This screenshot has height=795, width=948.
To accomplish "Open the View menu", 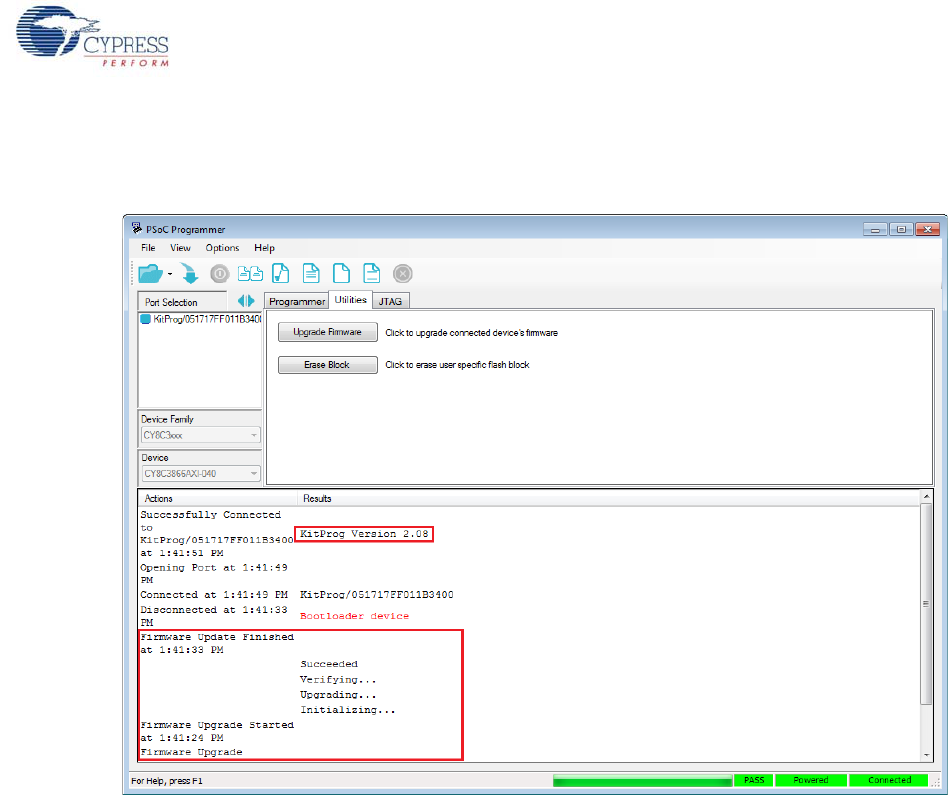I will 180,248.
